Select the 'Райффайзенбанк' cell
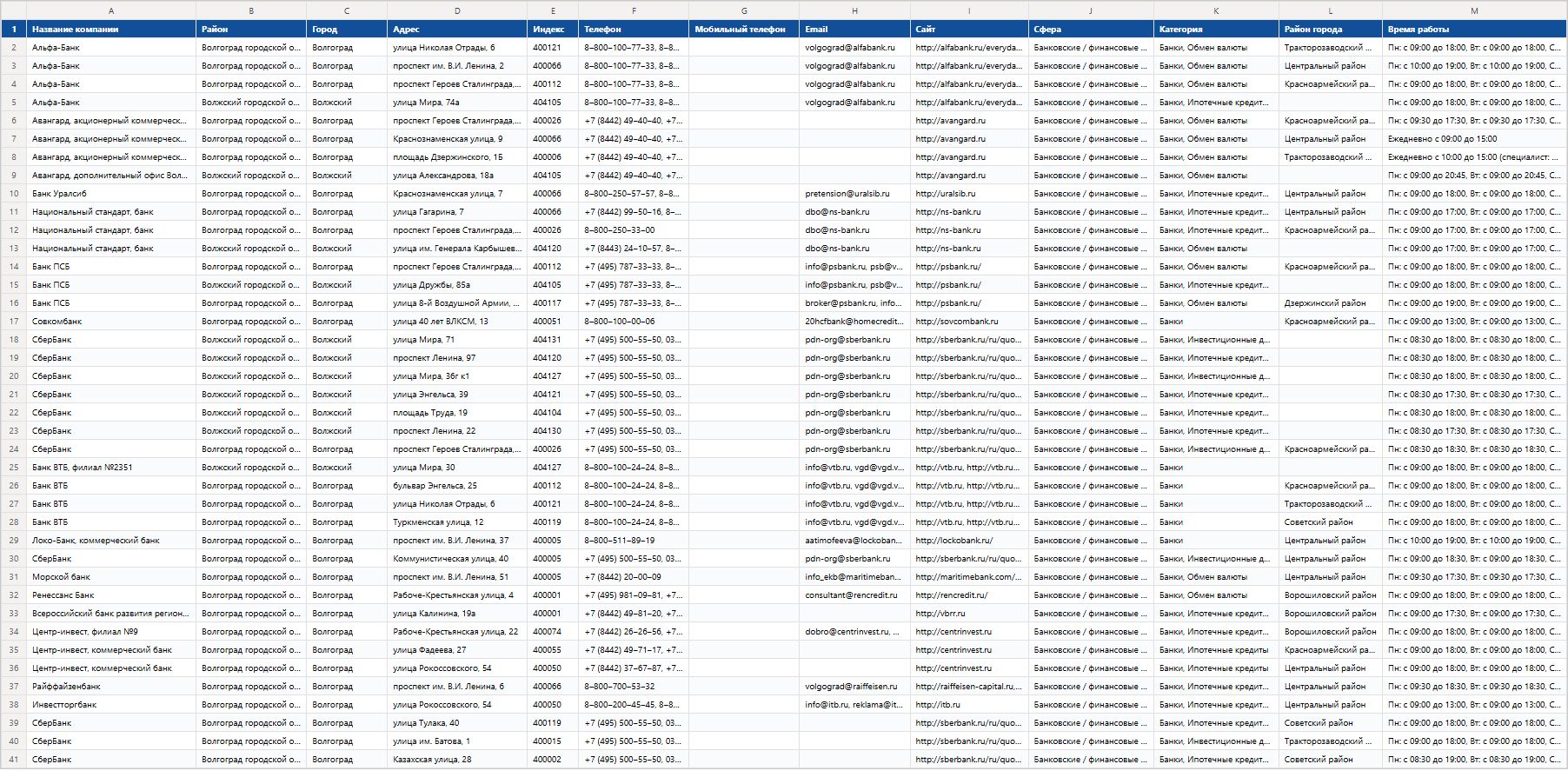 click(x=111, y=687)
